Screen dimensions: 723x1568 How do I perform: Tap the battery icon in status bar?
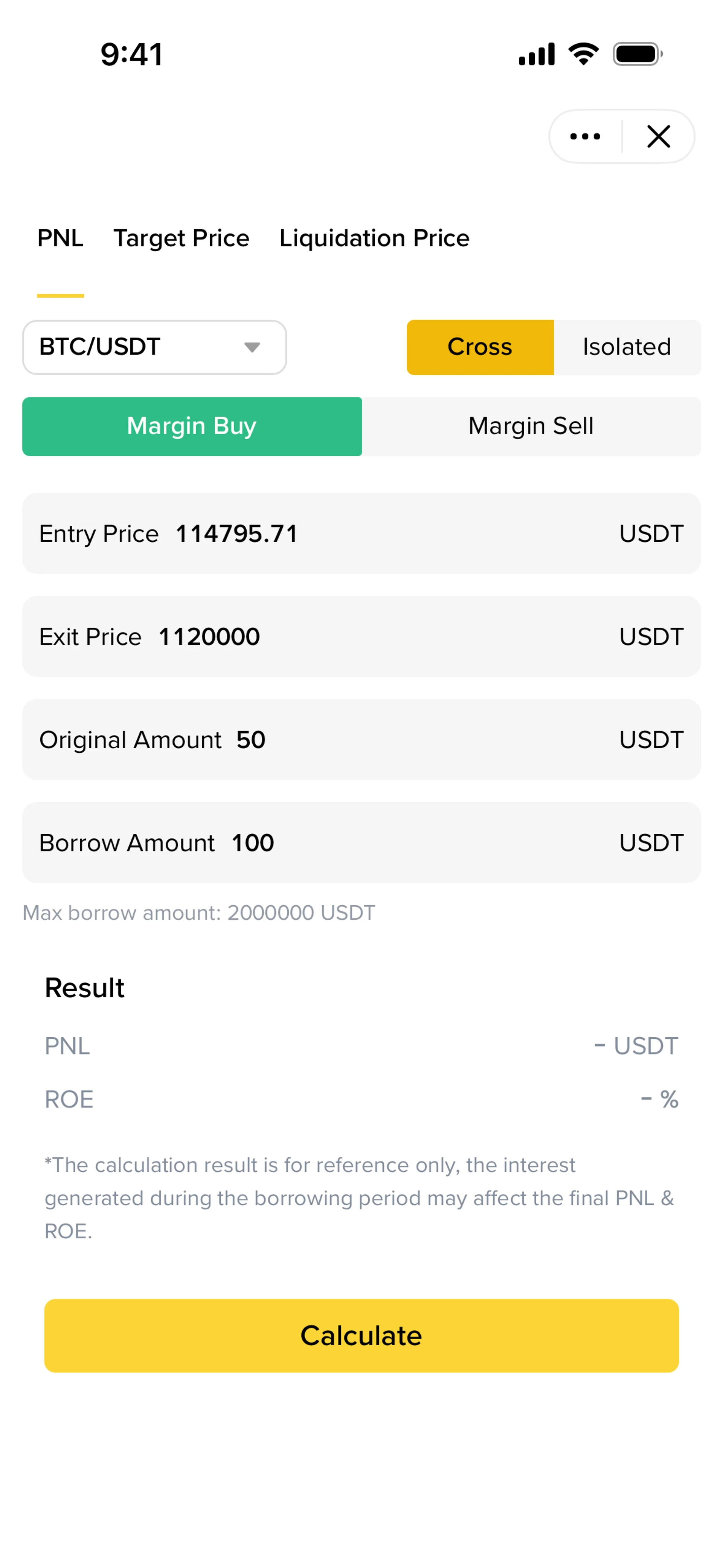pos(637,54)
